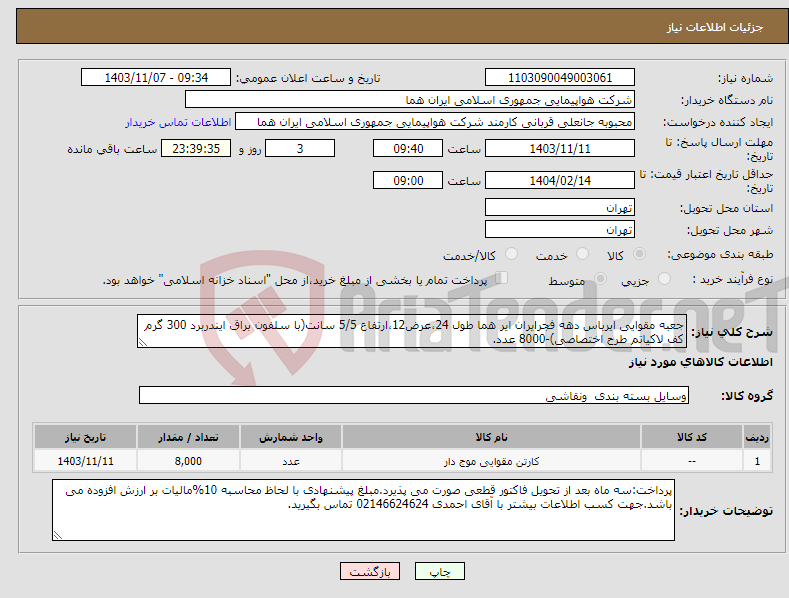Click the announcement date field 1403/11/07 - 09:34
The height and width of the screenshot is (598, 789).
[x=156, y=78]
